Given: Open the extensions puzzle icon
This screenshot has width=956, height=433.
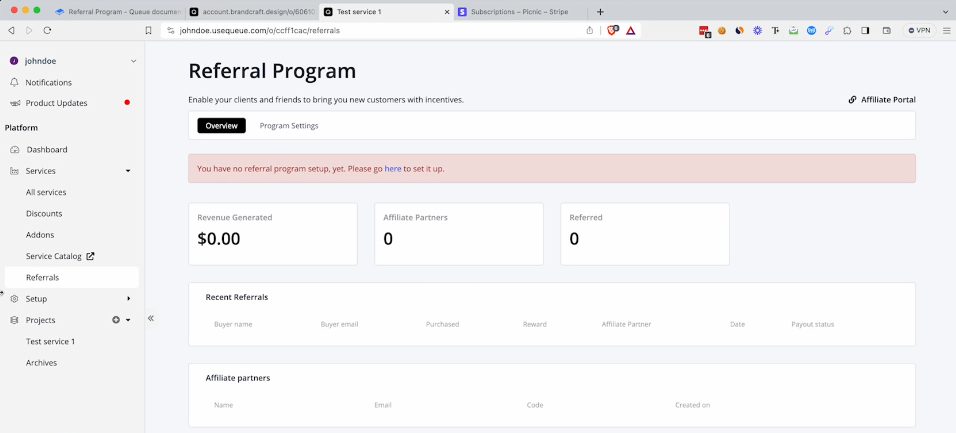Looking at the screenshot, I should pyautogui.click(x=847, y=30).
